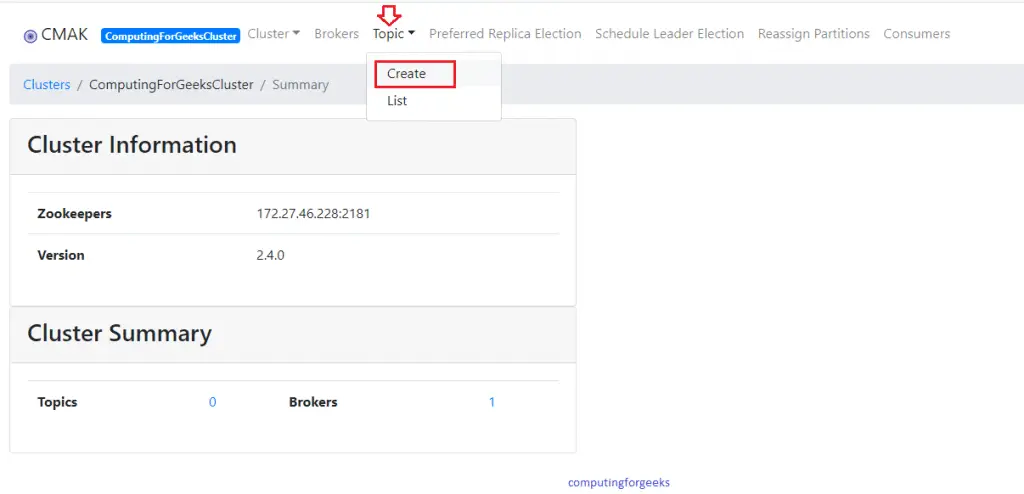
Task: Open the Consumers page
Action: tap(916, 33)
